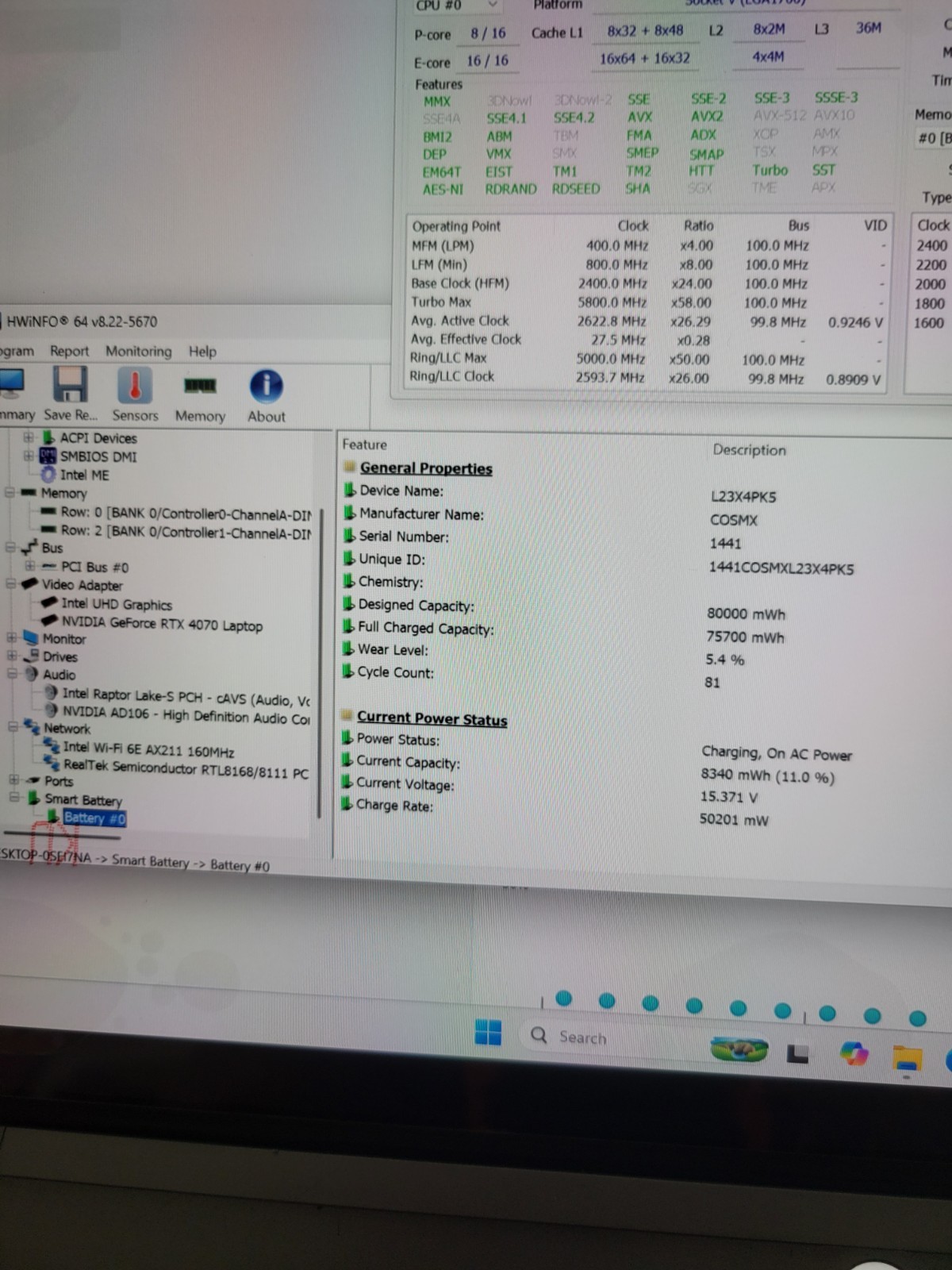
Task: Select the value Charging, On AC Power
Action: (x=777, y=753)
